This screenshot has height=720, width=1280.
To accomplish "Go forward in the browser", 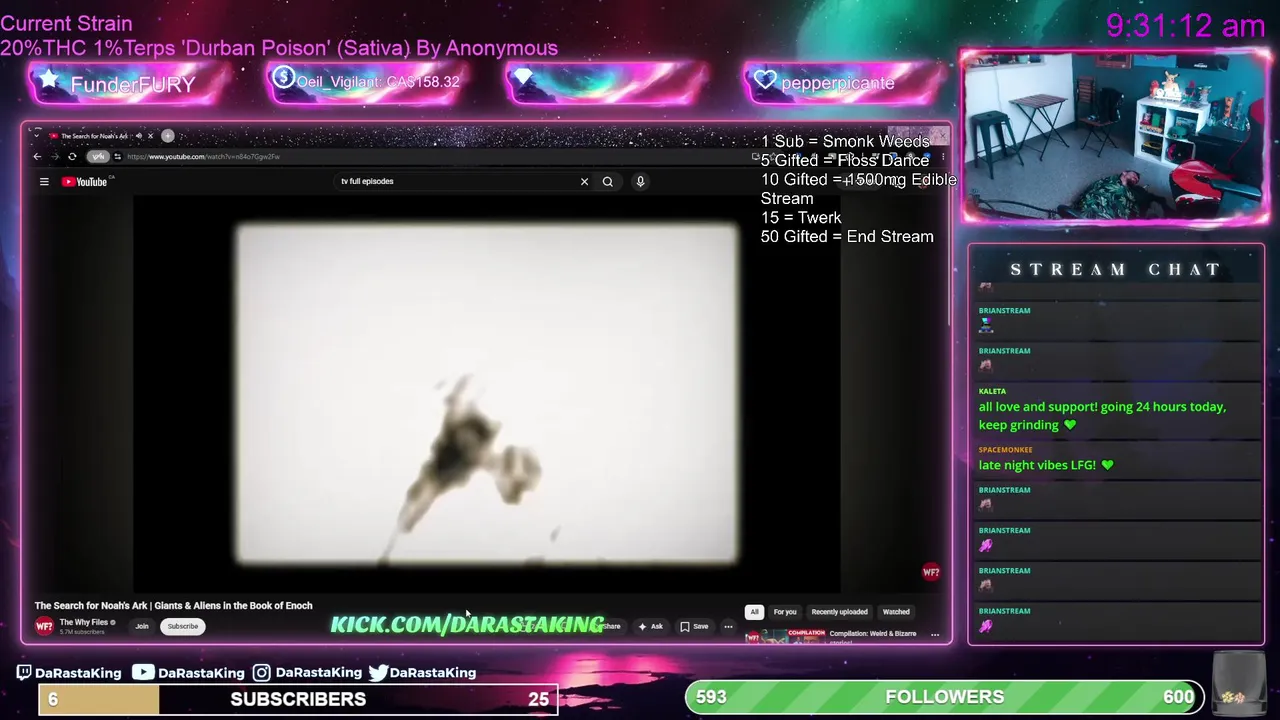I will coord(55,157).
